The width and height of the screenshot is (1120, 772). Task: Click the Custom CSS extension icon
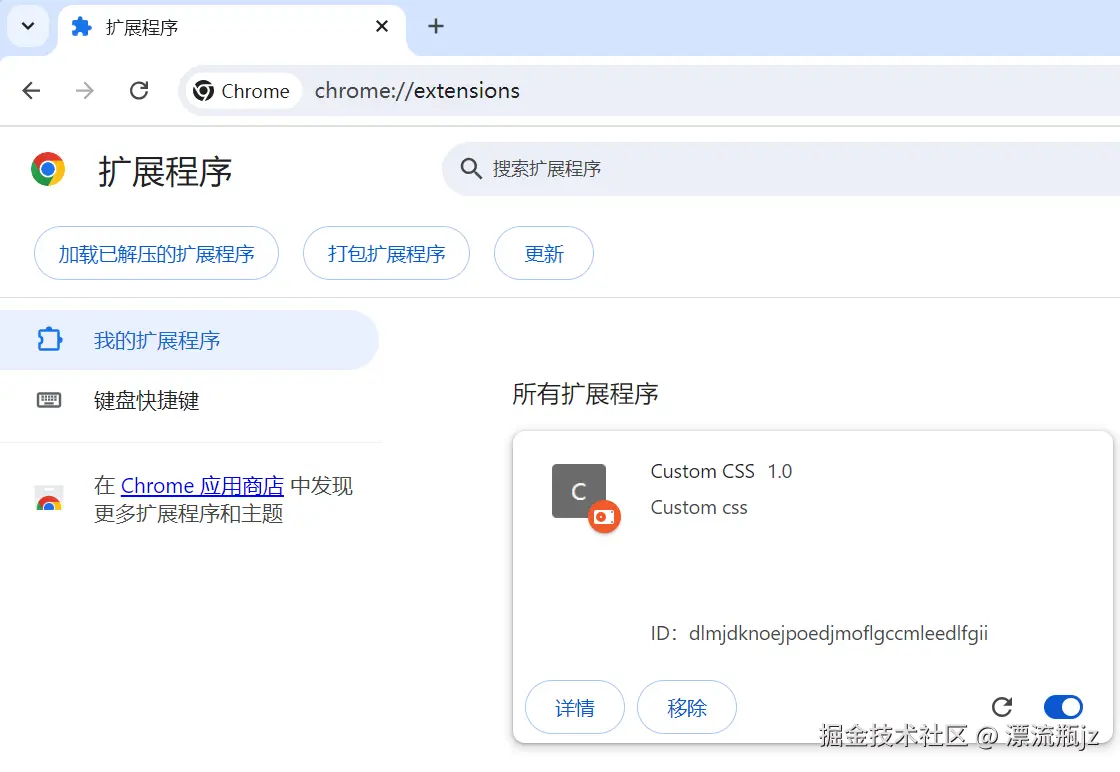579,491
